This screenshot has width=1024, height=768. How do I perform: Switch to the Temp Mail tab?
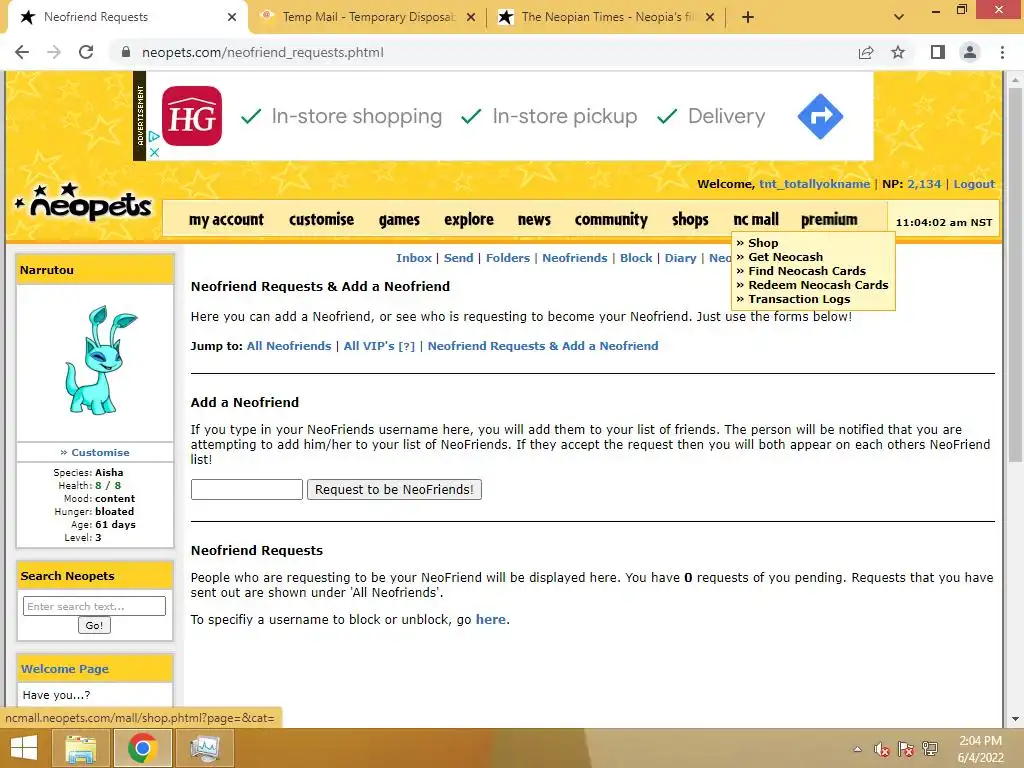[368, 17]
